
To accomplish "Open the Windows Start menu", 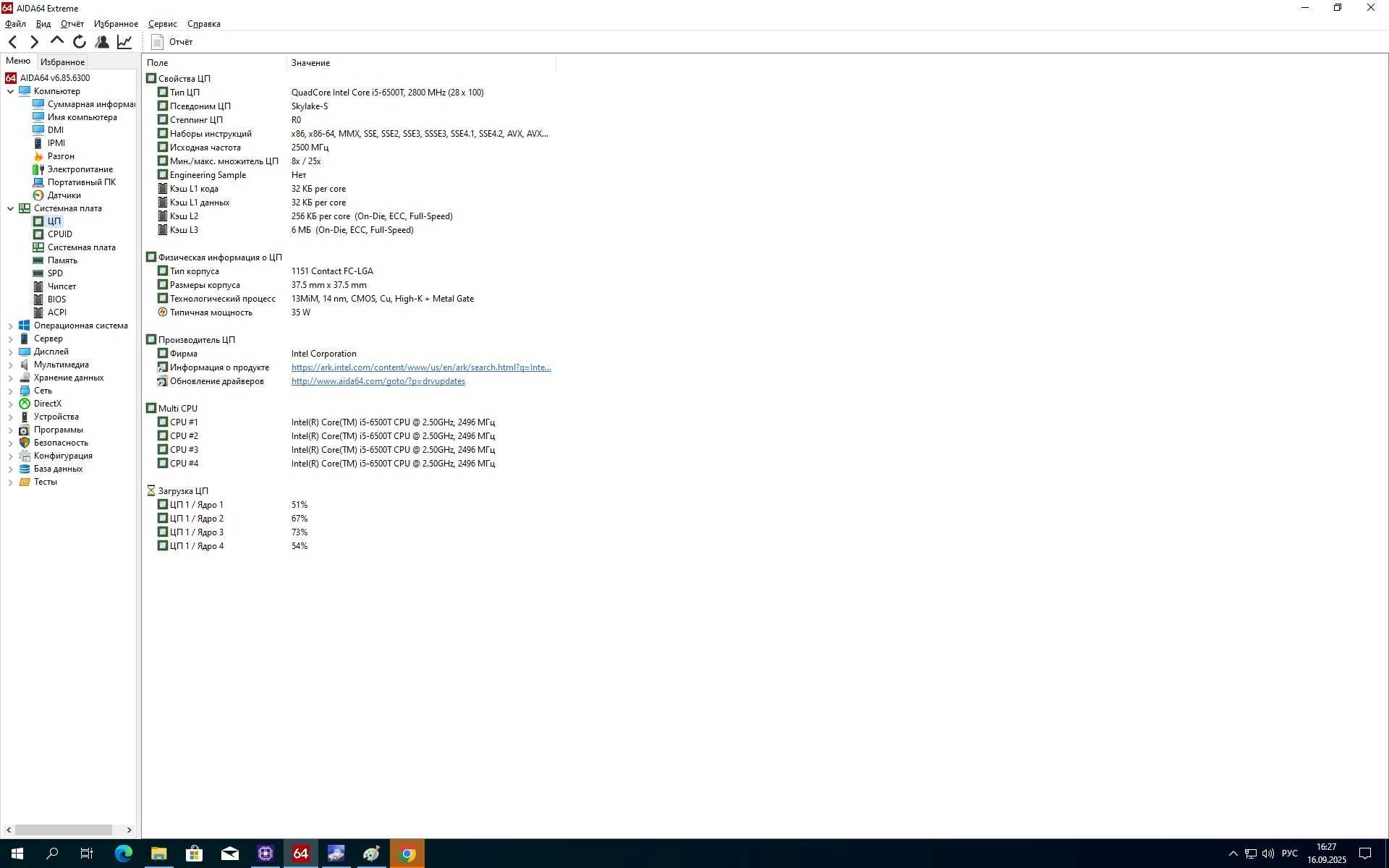I will (x=17, y=854).
